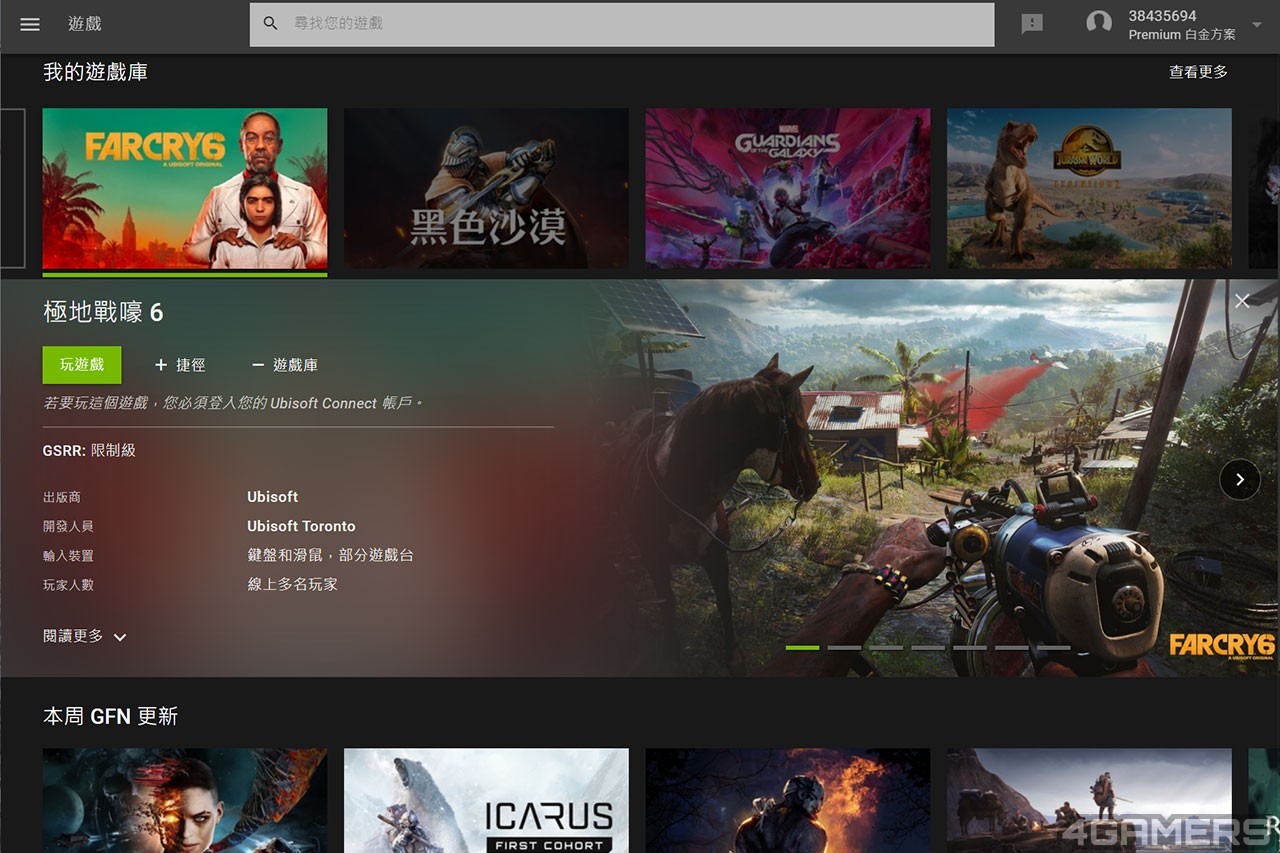Click the search magnifier icon
The height and width of the screenshot is (853, 1280).
[270, 23]
